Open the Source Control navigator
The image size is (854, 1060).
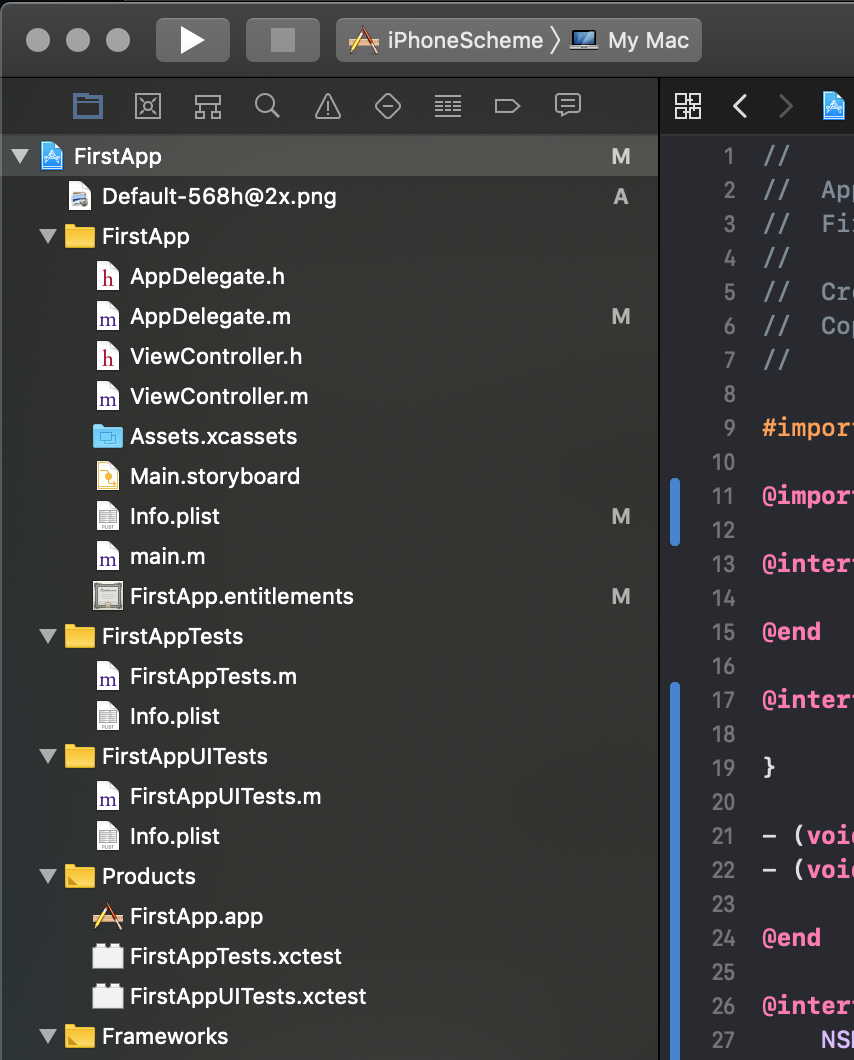148,105
